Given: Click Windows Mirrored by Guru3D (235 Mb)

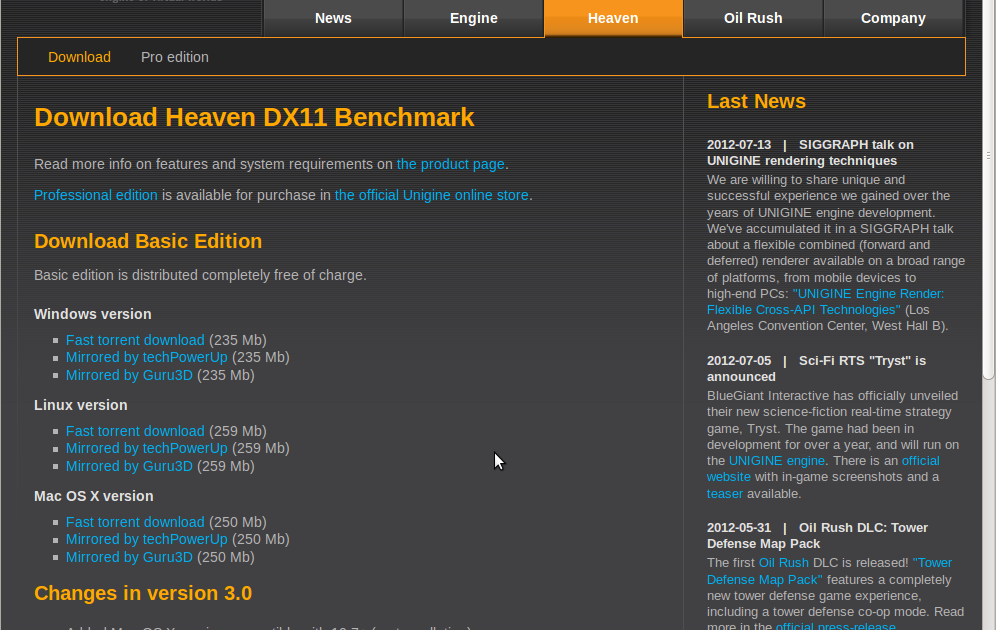Looking at the screenshot, I should coord(129,375).
